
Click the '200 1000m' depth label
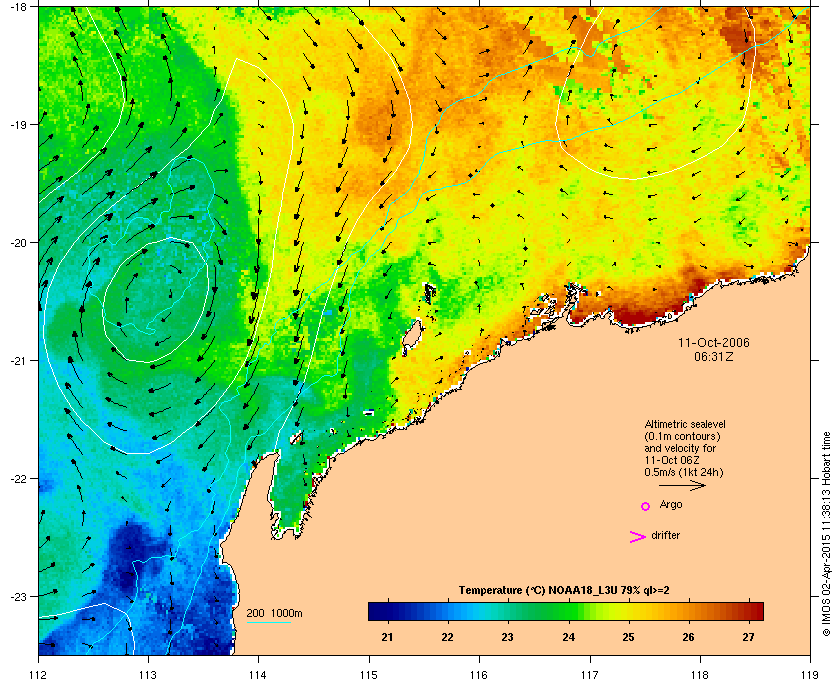click(274, 613)
